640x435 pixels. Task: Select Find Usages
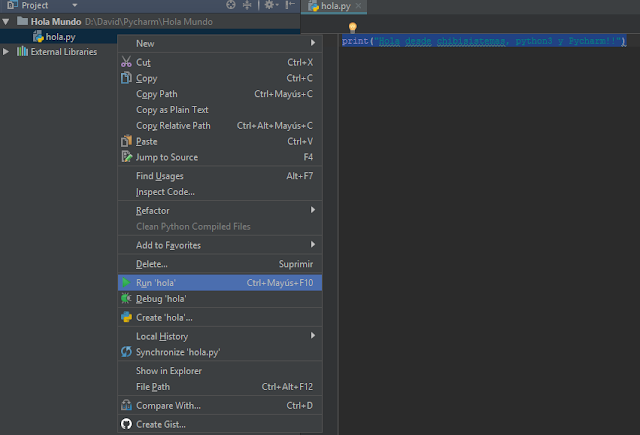coord(220,176)
